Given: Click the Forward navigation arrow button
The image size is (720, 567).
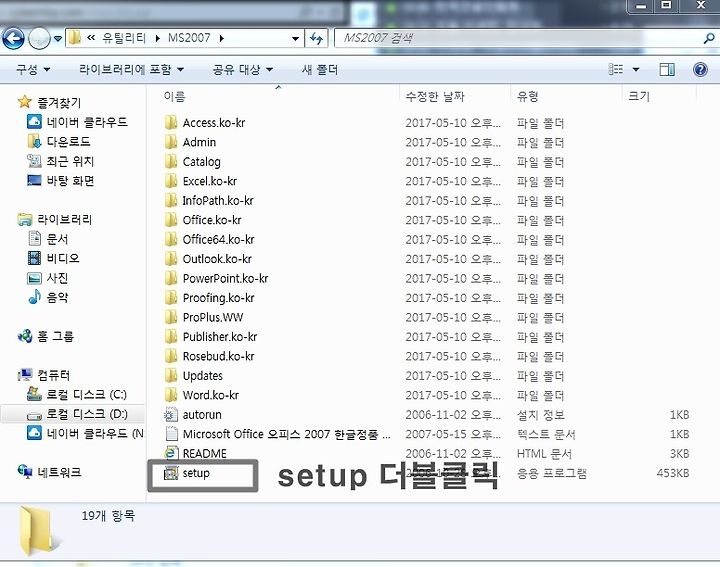Looking at the screenshot, I should click(39, 39).
